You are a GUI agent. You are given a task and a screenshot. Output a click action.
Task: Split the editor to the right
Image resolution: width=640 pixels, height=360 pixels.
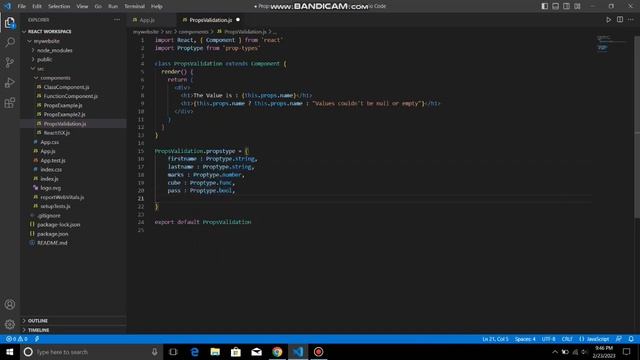click(620, 20)
